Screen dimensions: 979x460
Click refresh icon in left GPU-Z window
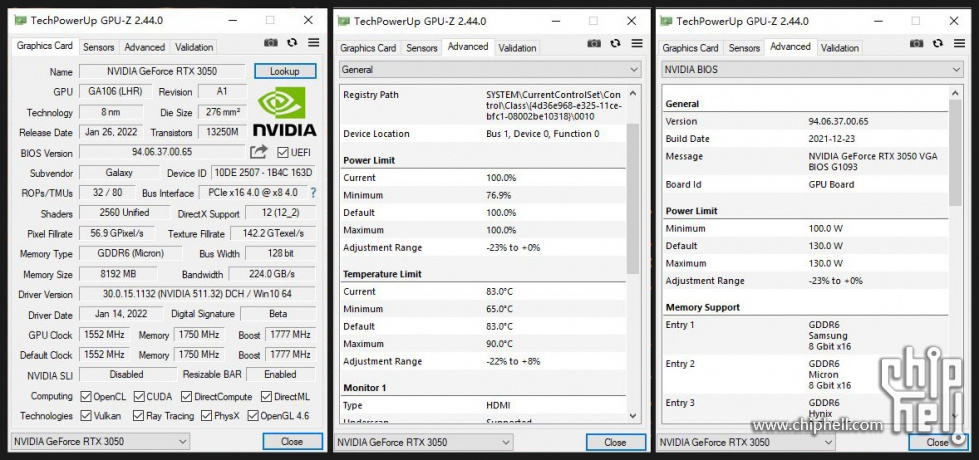tap(292, 42)
